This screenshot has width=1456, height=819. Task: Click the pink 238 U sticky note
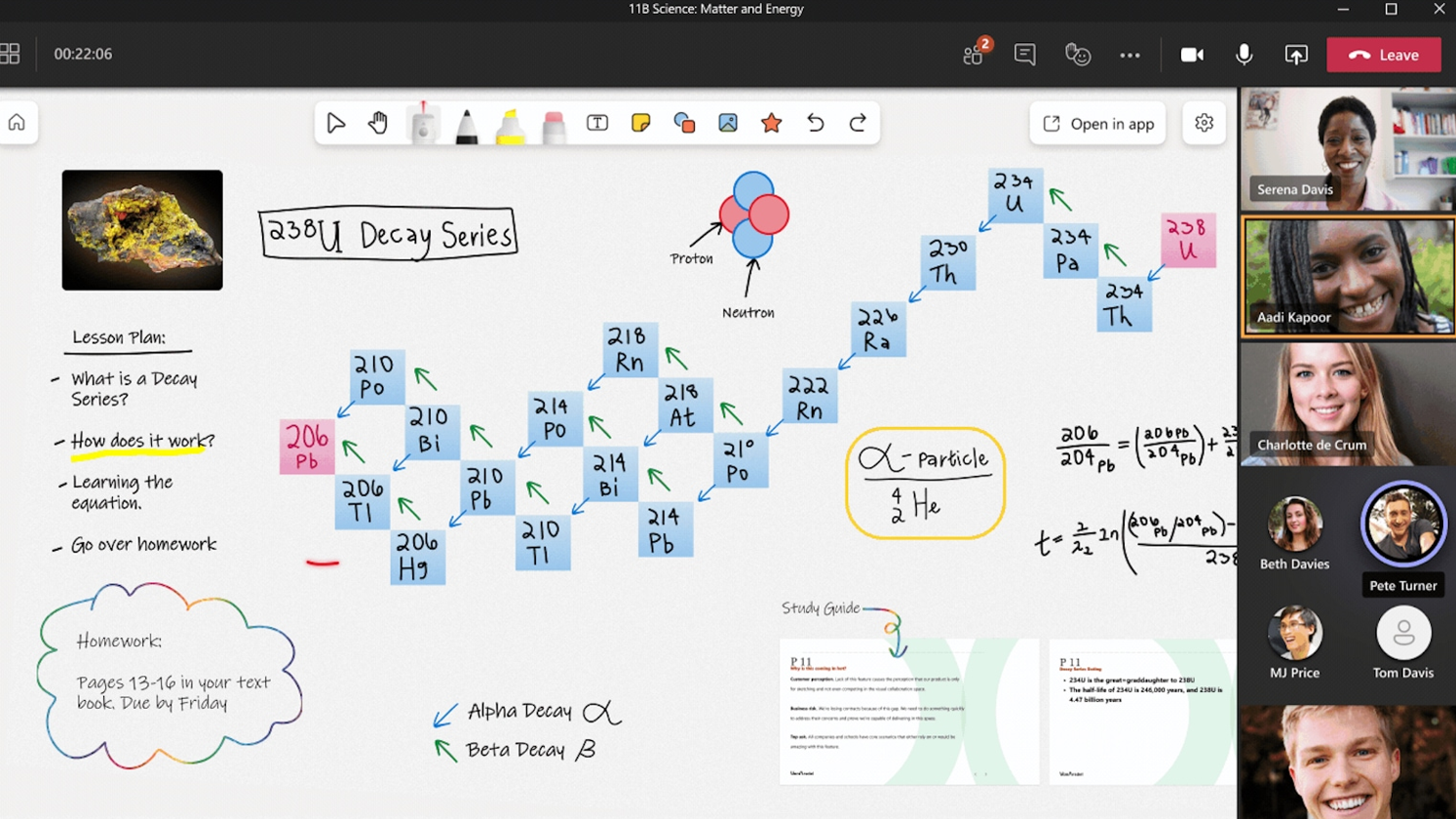pyautogui.click(x=1188, y=240)
